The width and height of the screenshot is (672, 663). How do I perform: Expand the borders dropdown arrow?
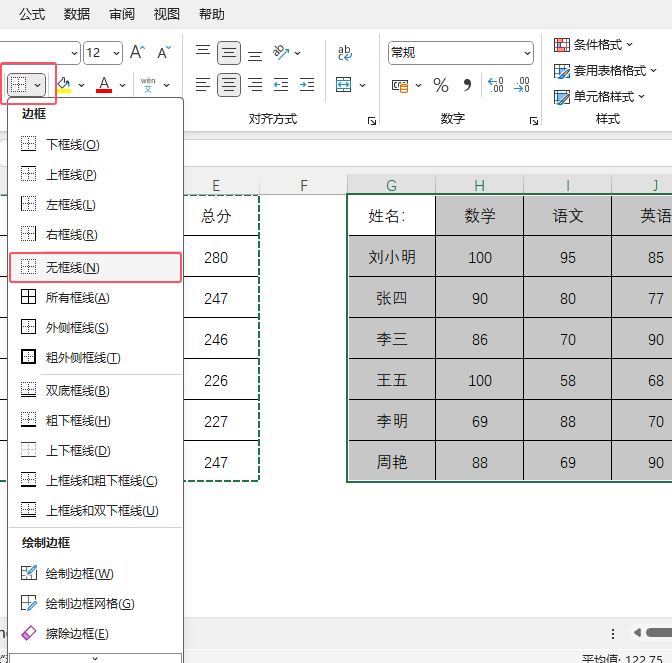click(38, 85)
